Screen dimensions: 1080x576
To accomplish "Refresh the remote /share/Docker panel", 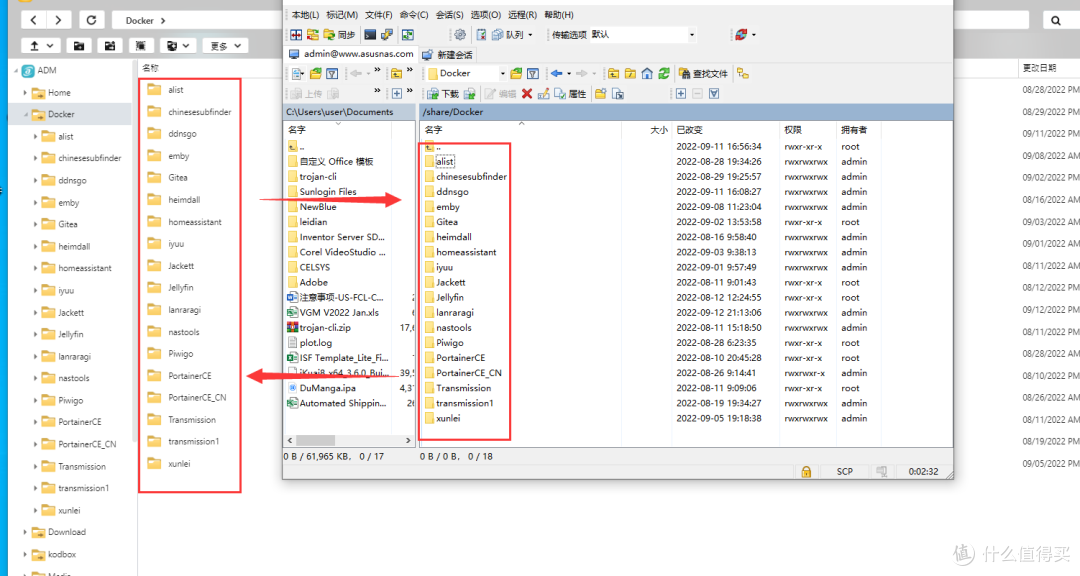I will coord(664,73).
